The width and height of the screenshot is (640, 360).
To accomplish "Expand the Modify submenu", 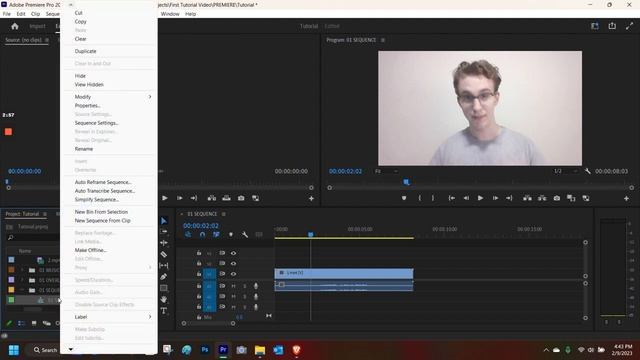I will pos(109,97).
